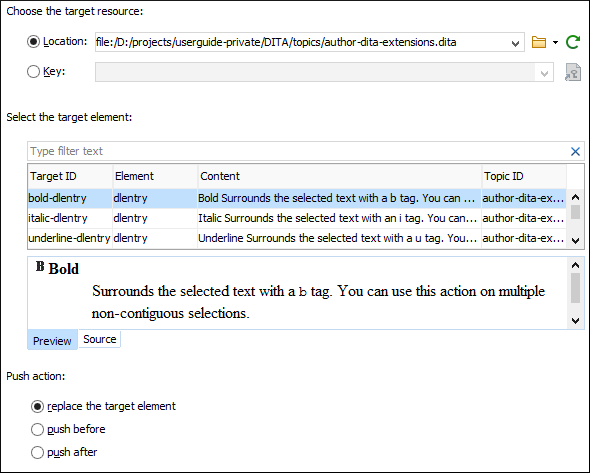The image size is (590, 473).
Task: Click the choose key reference icon
Action: click(x=573, y=72)
